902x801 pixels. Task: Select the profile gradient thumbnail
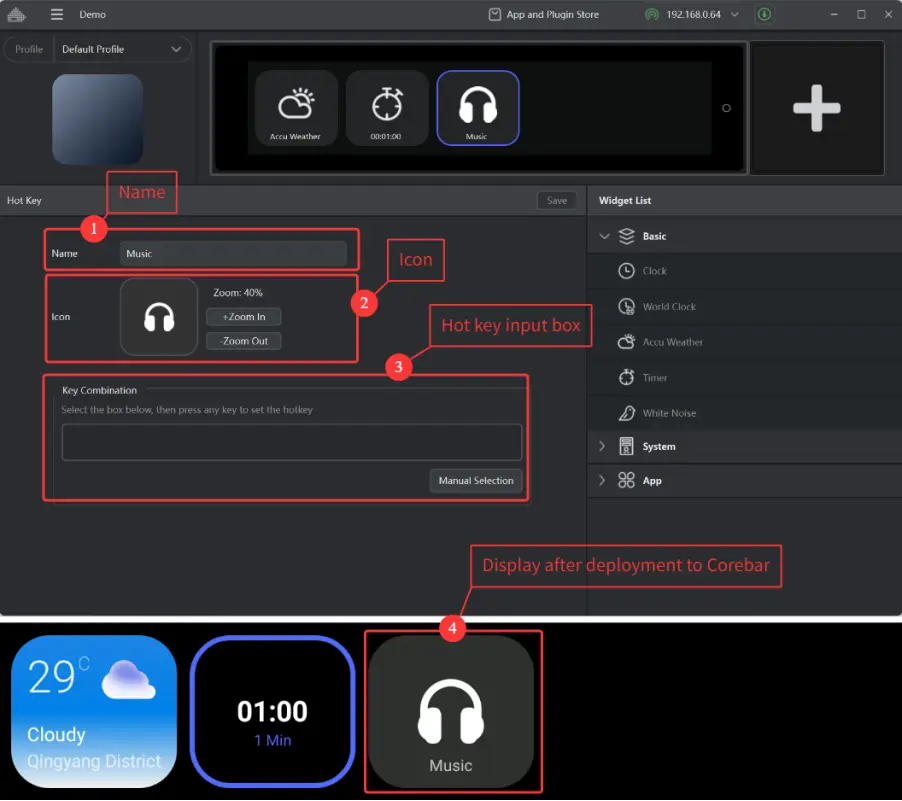click(97, 119)
